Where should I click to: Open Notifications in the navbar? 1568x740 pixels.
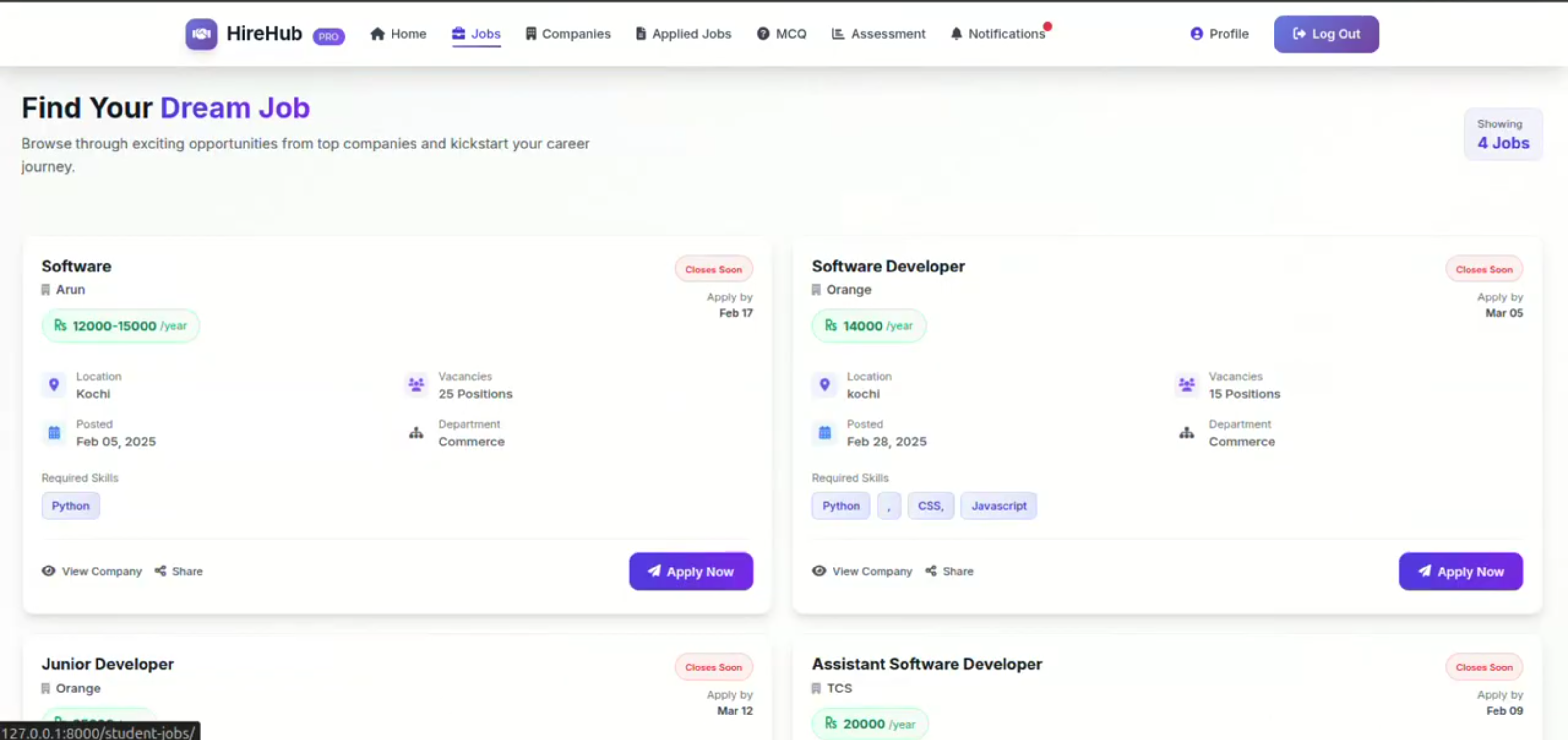[998, 34]
